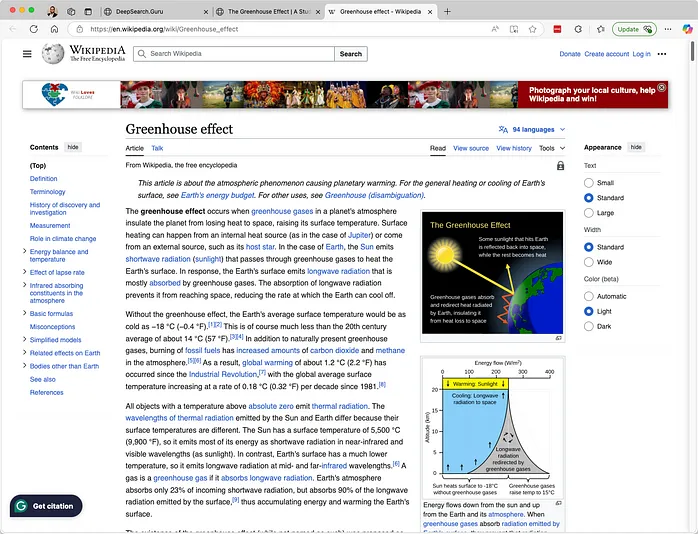Select the Large text size option
The image size is (698, 534).
[x=589, y=213]
